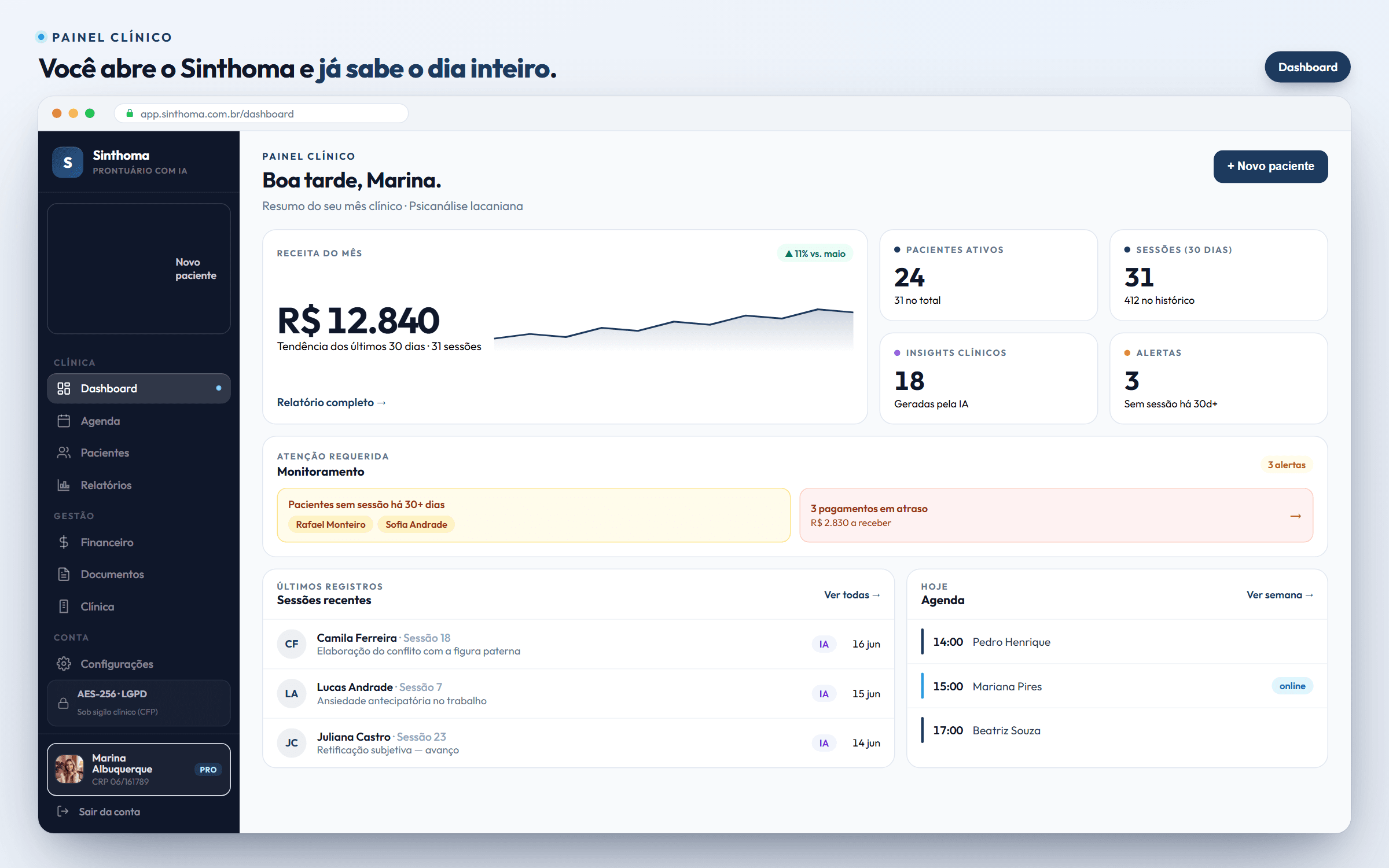Screen dimensions: 1389x868
Task: Select the 14:00 Pedro Henrique appointment
Action: [x=1117, y=642]
